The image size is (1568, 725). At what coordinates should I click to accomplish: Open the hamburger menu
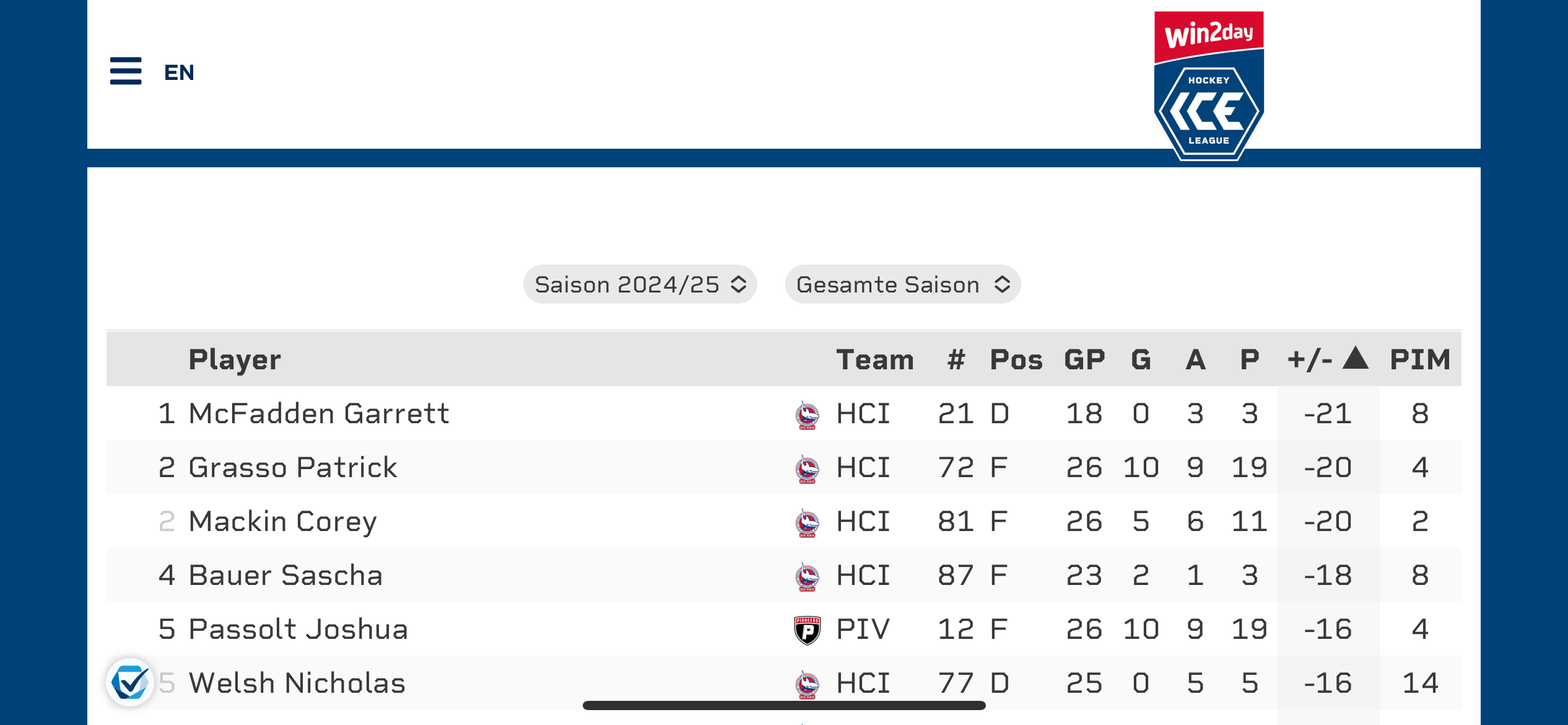point(126,71)
